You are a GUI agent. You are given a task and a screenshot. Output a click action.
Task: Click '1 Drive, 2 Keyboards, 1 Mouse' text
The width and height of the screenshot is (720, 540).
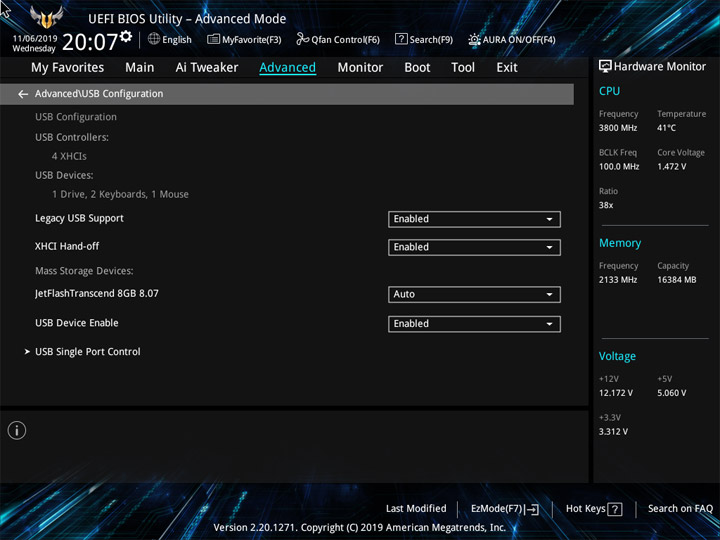click(x=120, y=195)
